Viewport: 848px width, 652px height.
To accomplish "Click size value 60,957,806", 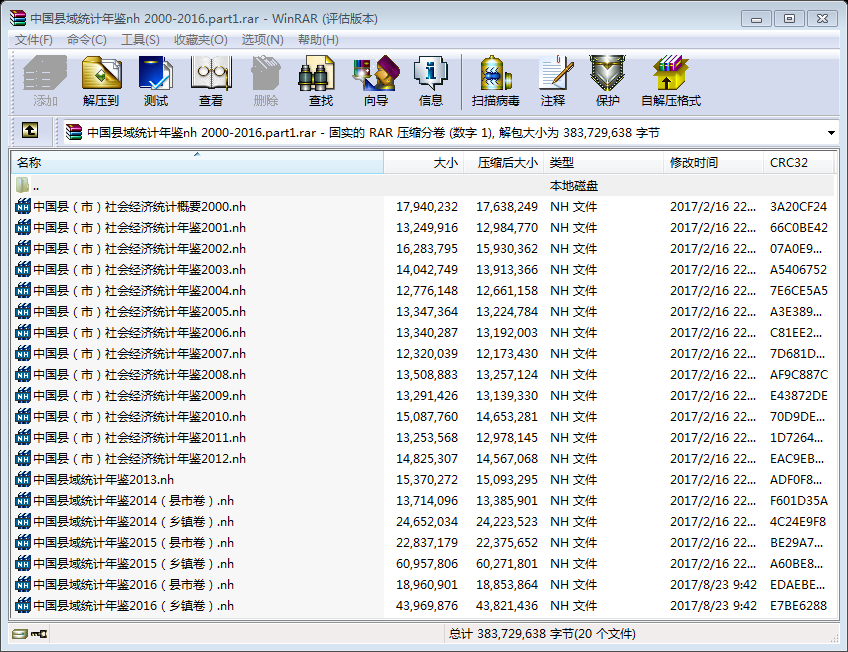I will click(x=427, y=564).
